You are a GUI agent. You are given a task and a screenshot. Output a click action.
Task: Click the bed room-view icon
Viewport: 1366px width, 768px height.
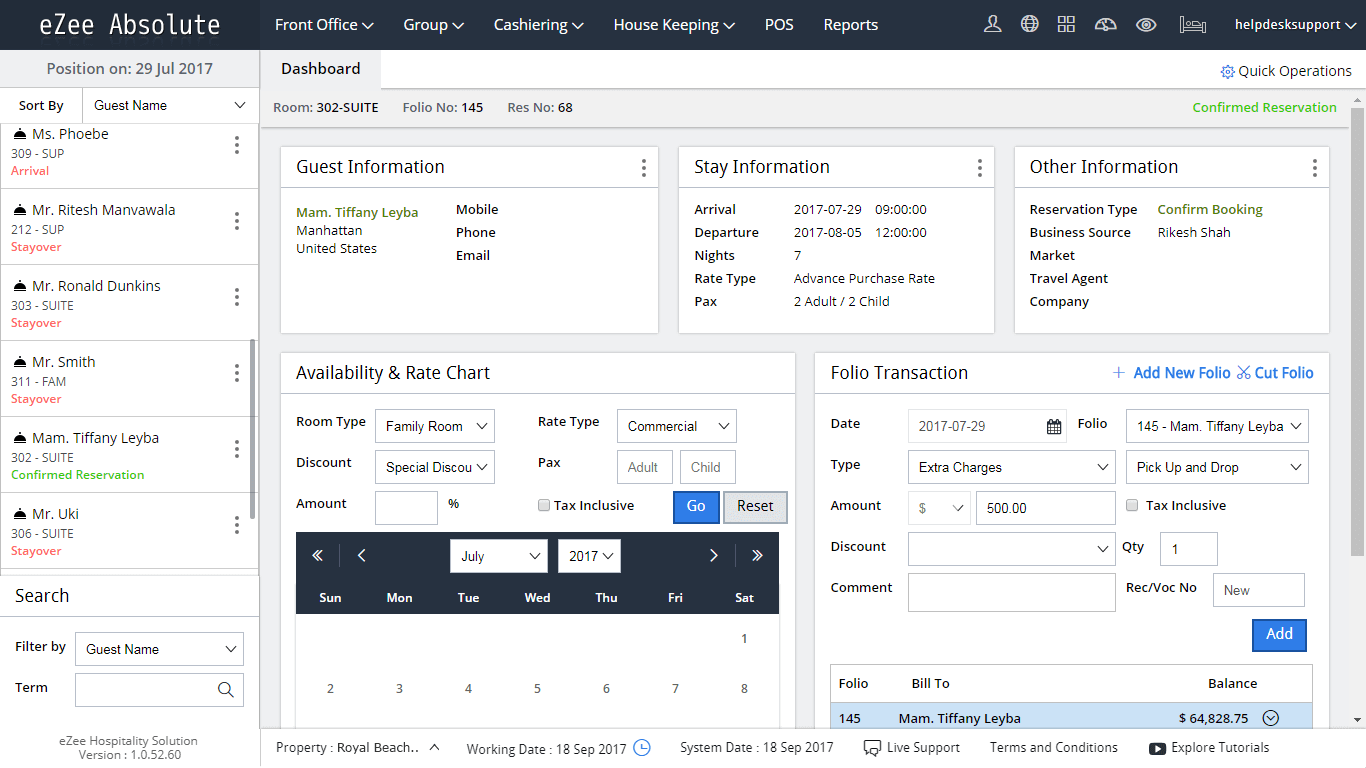[1192, 23]
